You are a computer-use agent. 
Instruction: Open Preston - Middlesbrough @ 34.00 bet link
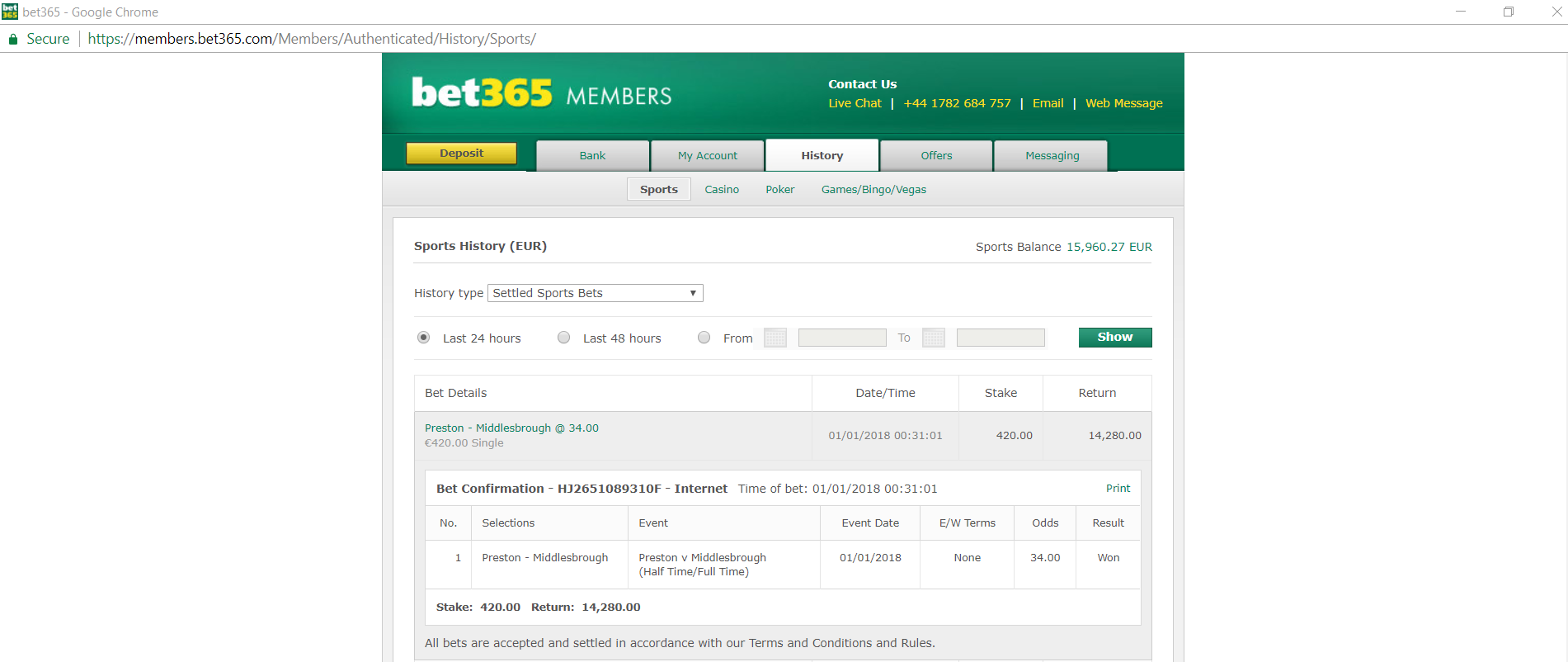(511, 428)
